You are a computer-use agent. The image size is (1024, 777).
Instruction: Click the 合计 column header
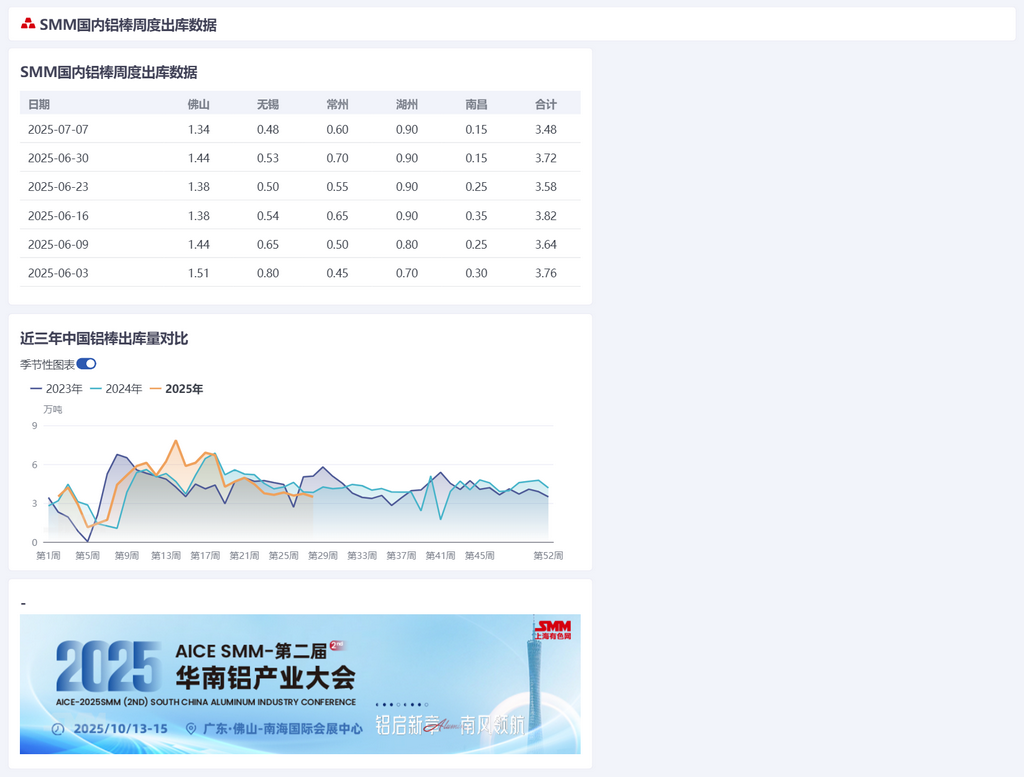tap(546, 104)
